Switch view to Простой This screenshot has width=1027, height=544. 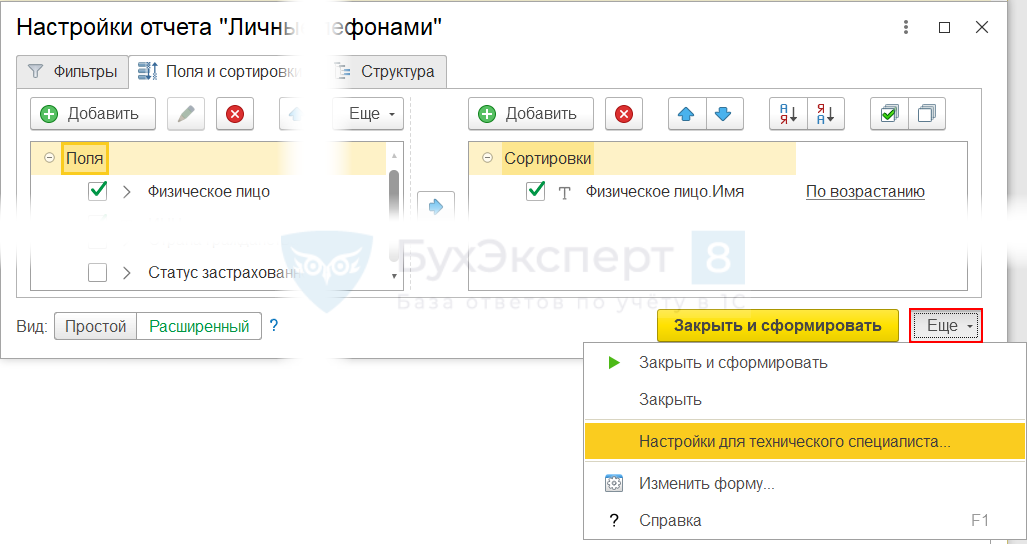tap(96, 326)
